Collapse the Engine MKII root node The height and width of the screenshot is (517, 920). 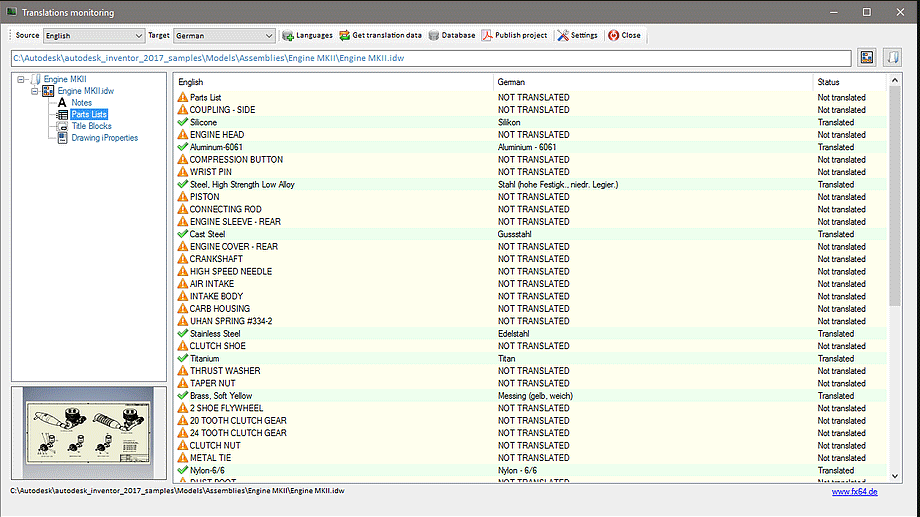coord(21,79)
